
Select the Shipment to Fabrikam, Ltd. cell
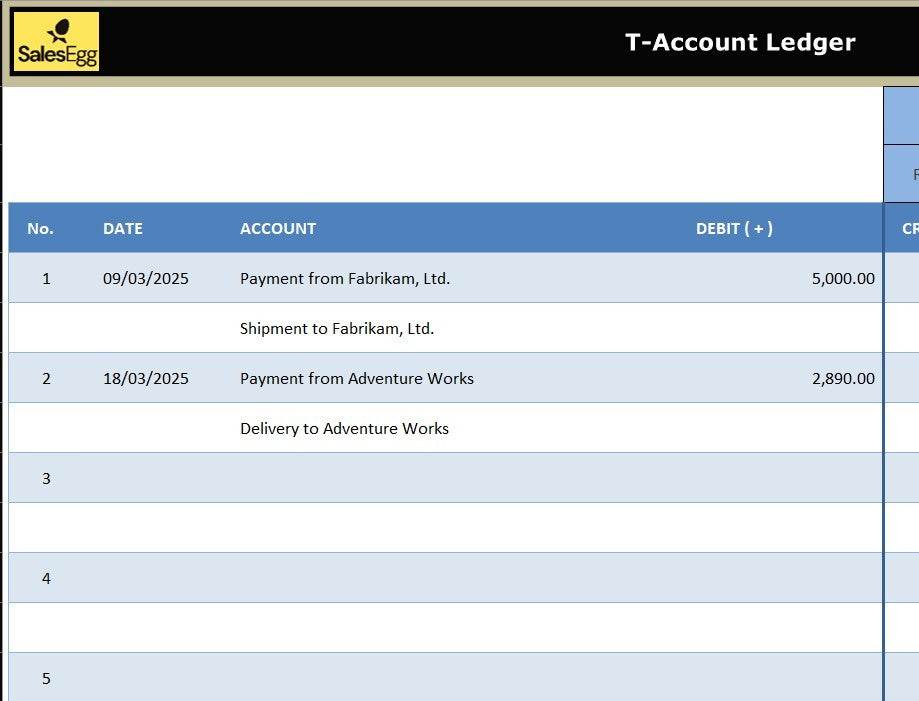click(337, 328)
